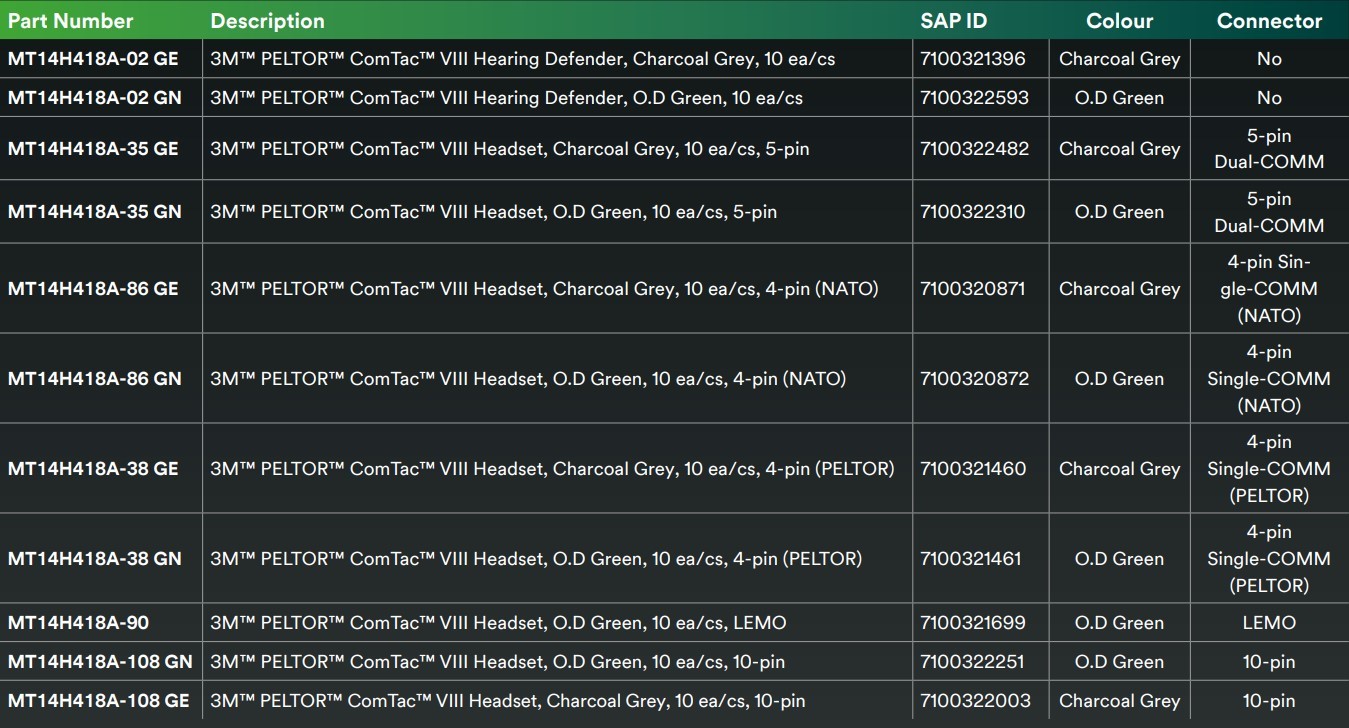
Task: Click SAP ID 7100322593
Action: [x=974, y=98]
